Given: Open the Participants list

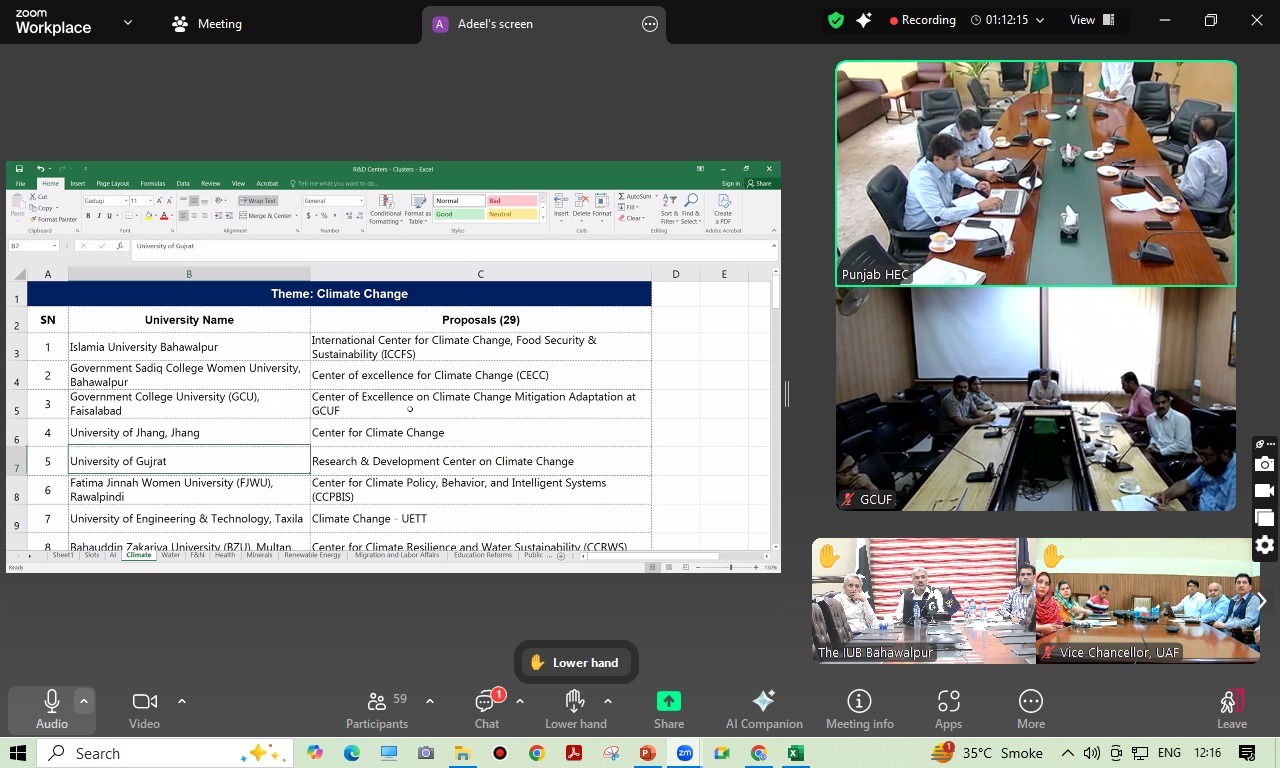Looking at the screenshot, I should pos(377,709).
